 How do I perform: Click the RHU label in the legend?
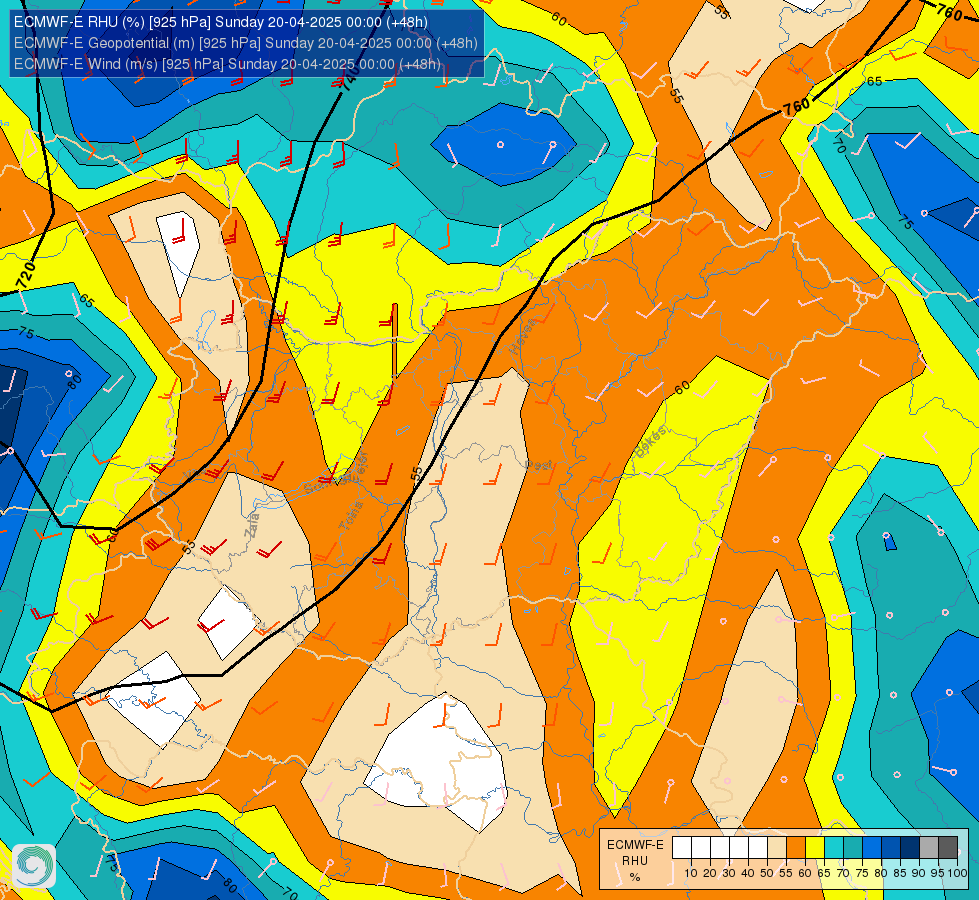click(x=635, y=861)
